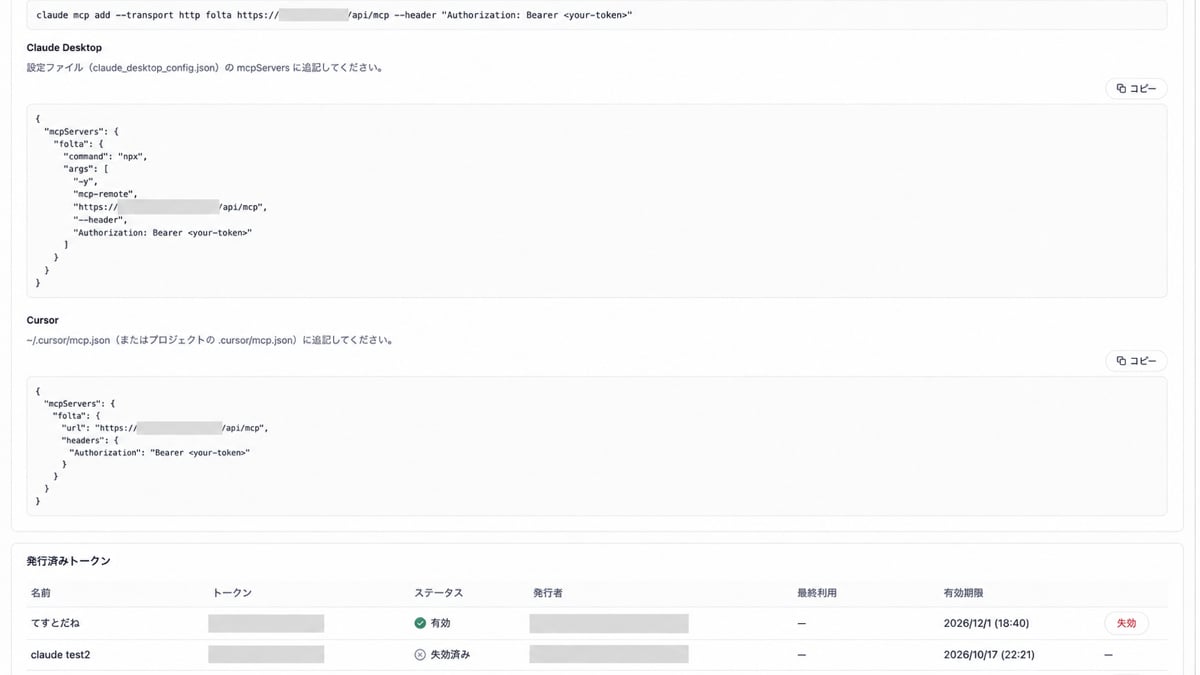Select the "--header" argument line
The height and width of the screenshot is (675, 1200).
coord(100,219)
